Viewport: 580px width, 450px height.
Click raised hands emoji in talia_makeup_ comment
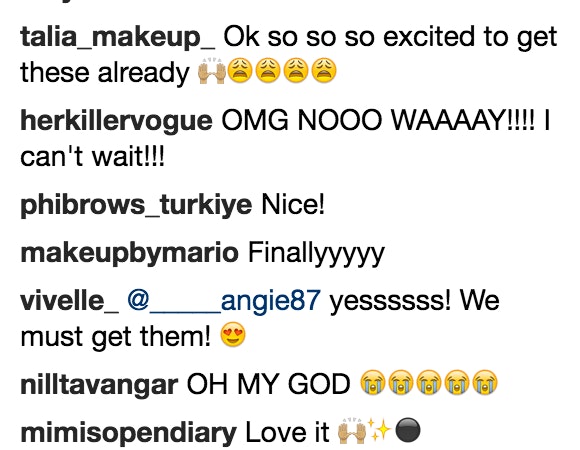pos(212,70)
